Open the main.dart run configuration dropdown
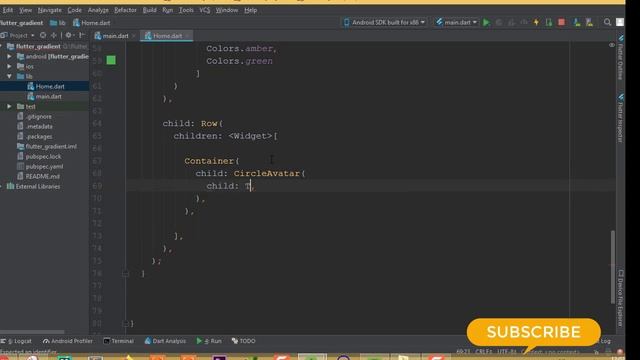This screenshot has height=360, width=640. (x=456, y=22)
